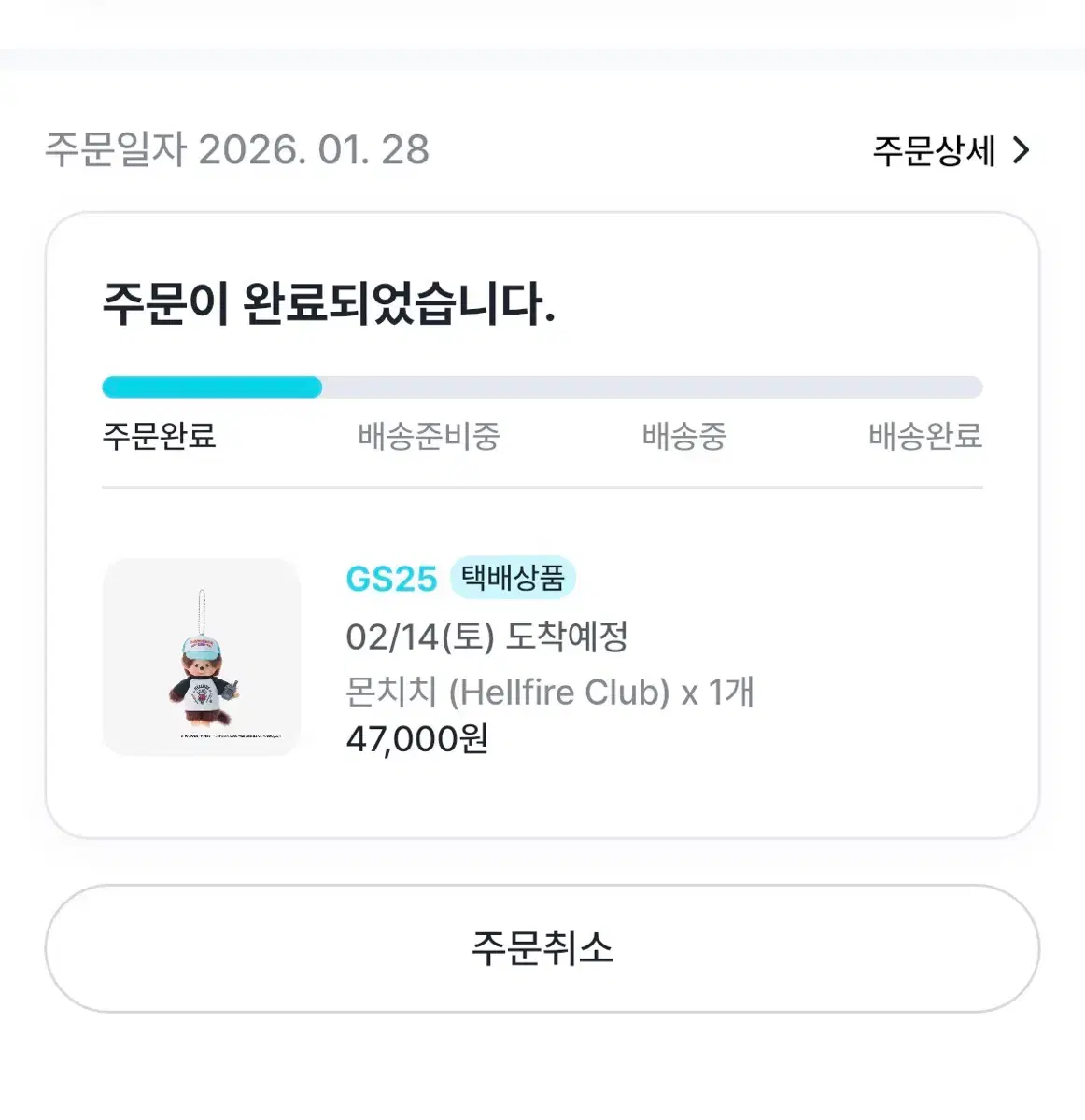The height and width of the screenshot is (1120, 1085).
Task: Tap the 02/14(토) 도착예정 arrival date
Action: click(x=486, y=637)
